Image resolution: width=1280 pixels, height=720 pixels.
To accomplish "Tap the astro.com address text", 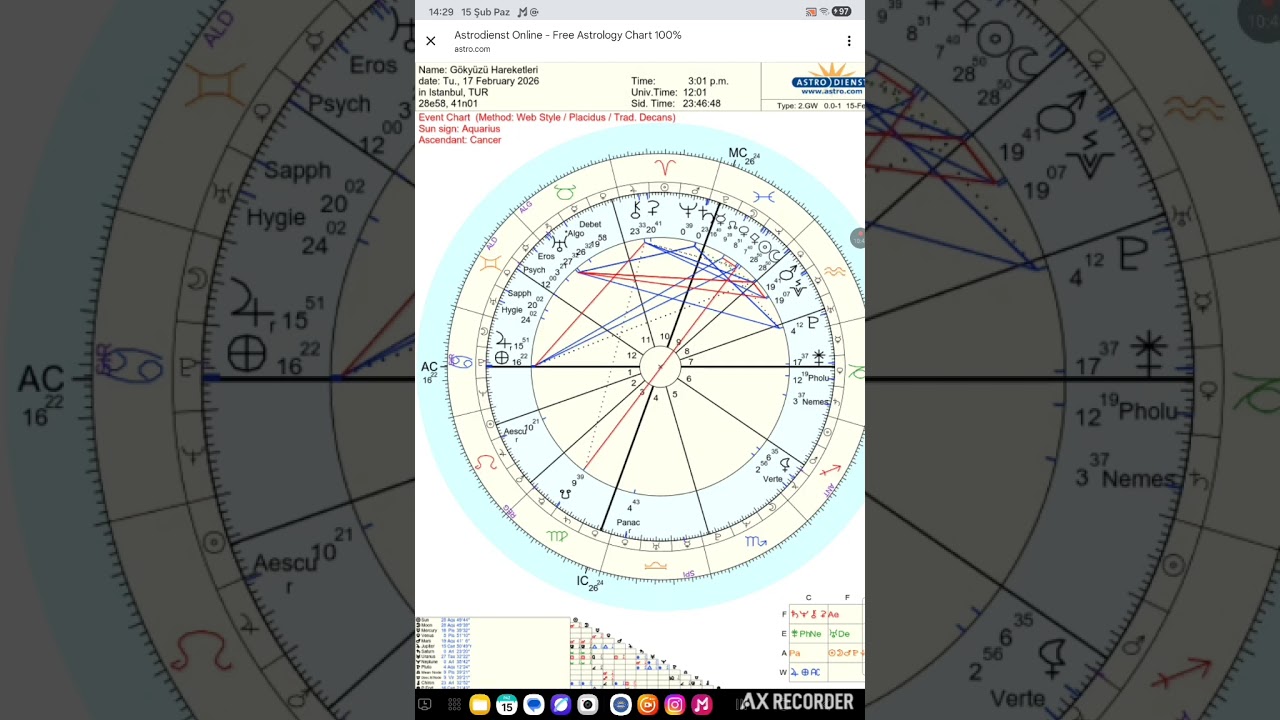I will point(472,49).
